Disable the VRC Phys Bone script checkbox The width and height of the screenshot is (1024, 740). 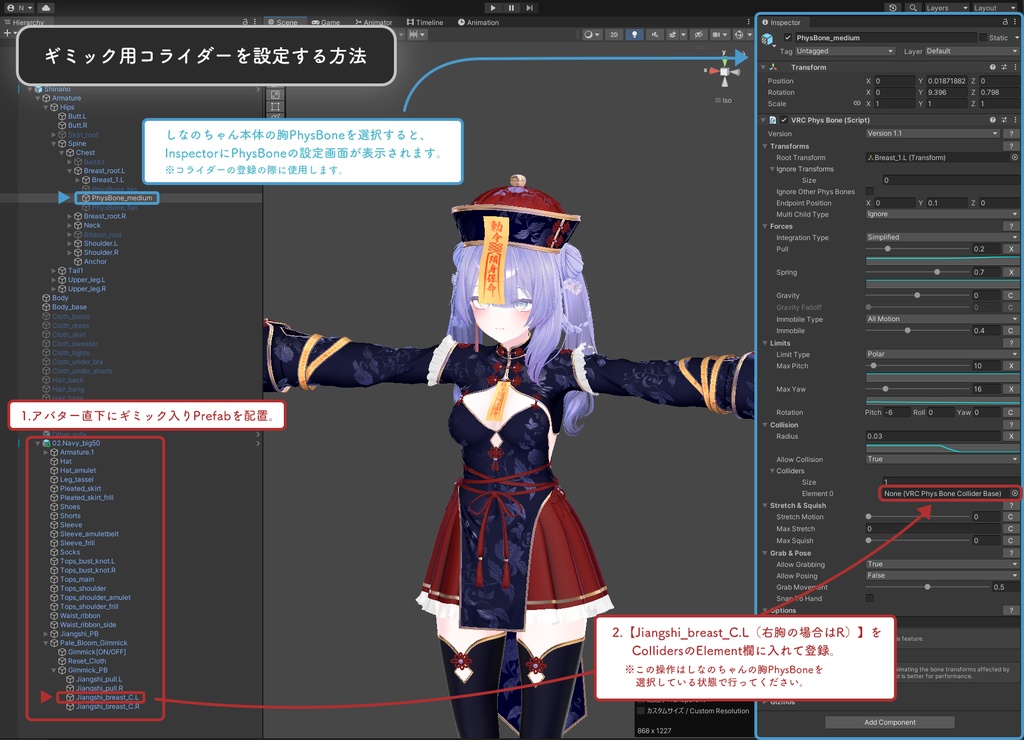tap(784, 120)
